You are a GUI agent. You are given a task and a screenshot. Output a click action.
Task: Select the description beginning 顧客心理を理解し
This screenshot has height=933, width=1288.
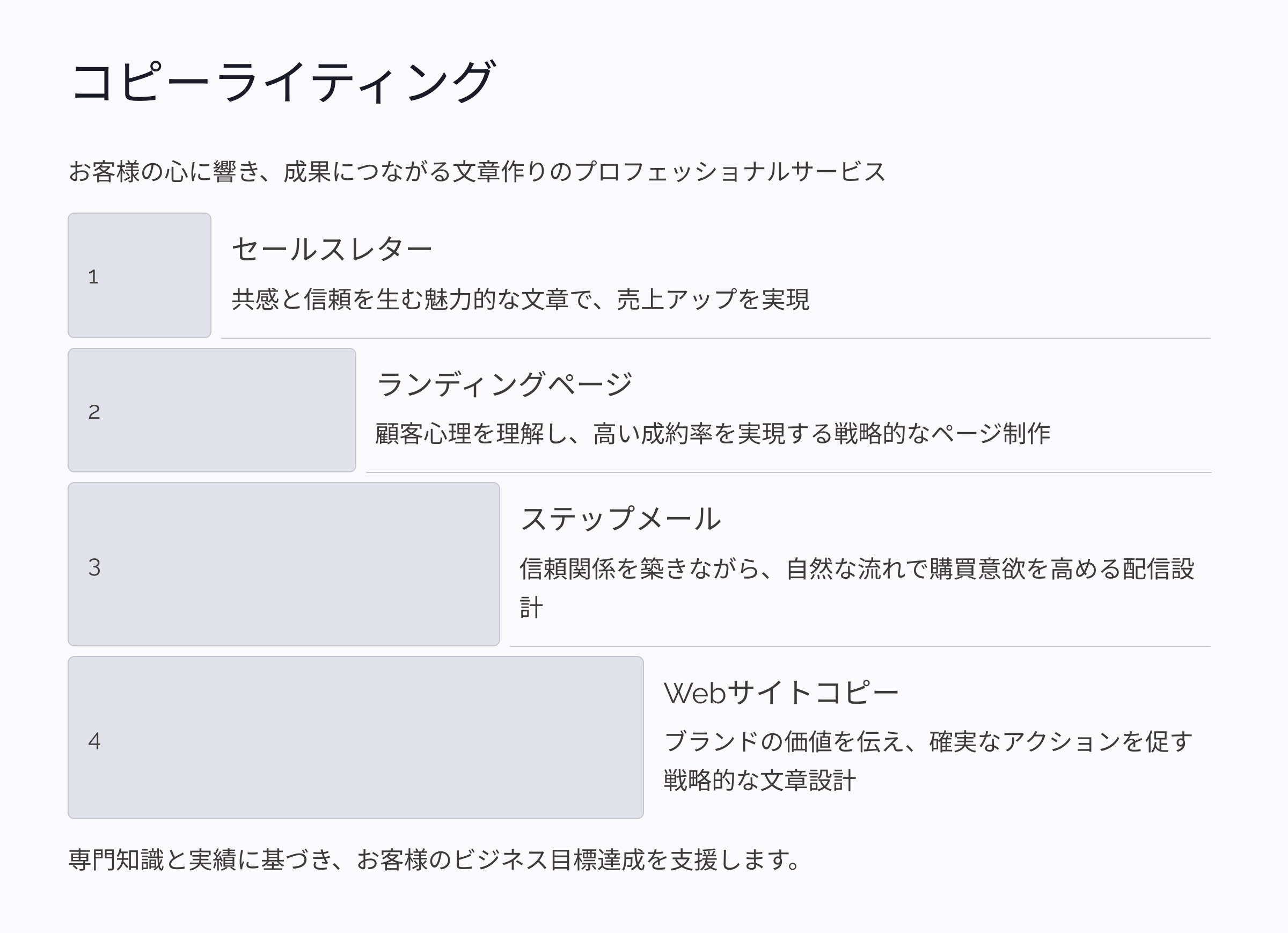713,434
